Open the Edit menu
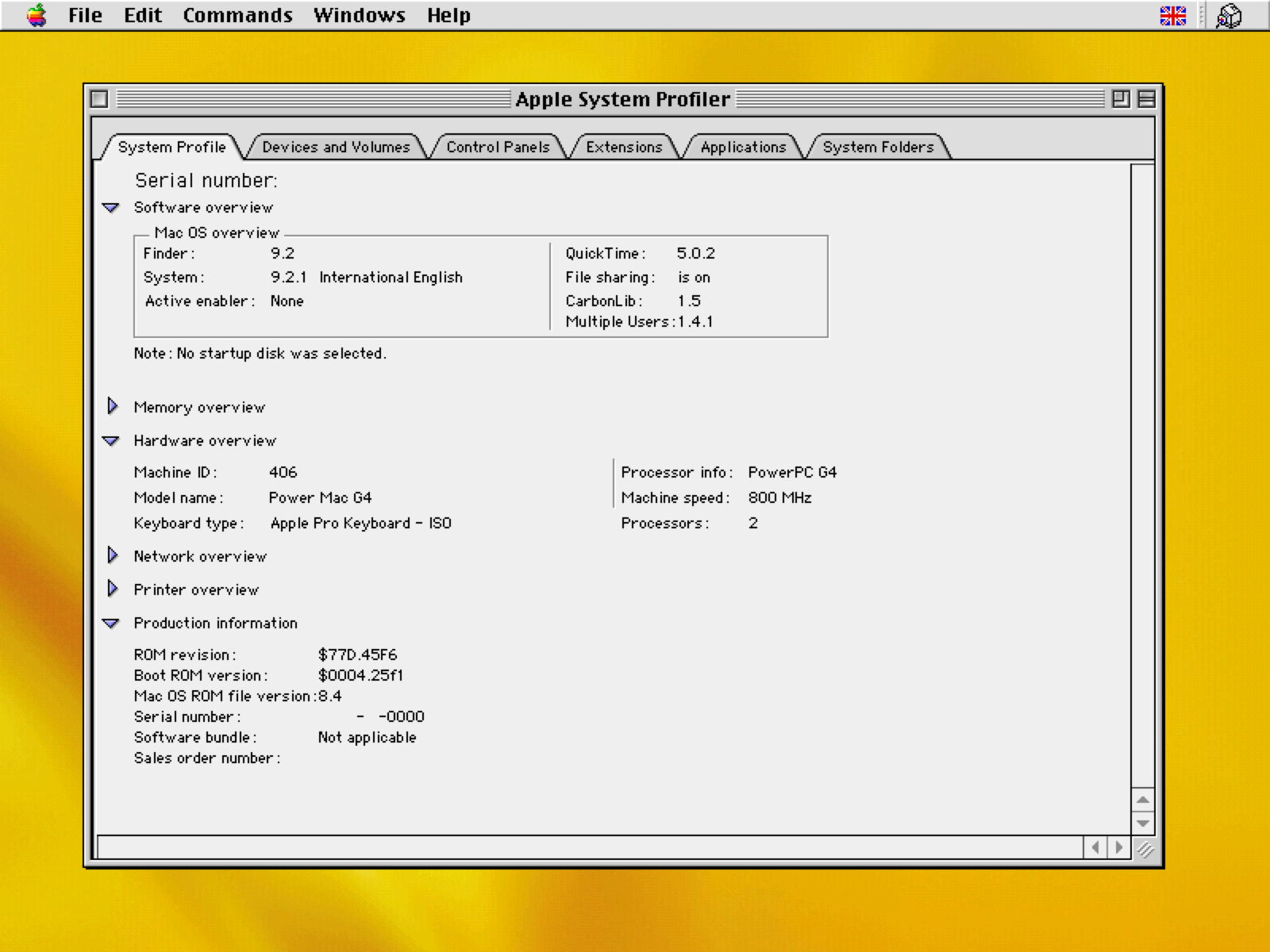The height and width of the screenshot is (952, 1270). pos(143,15)
